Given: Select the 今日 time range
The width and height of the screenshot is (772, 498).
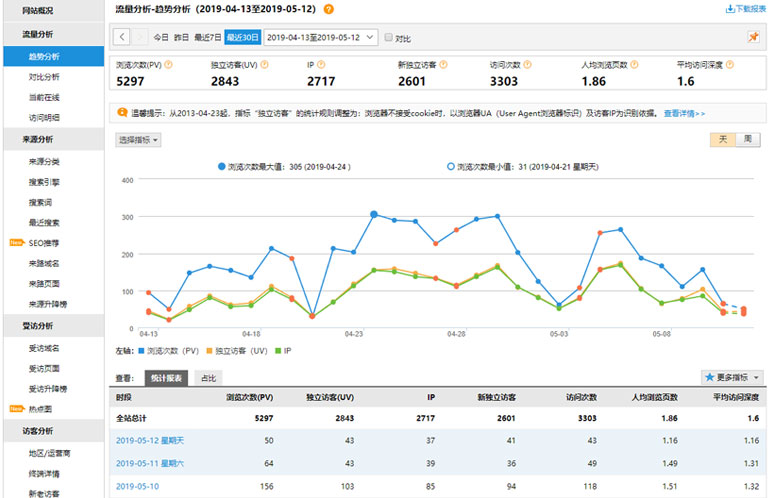Looking at the screenshot, I should (x=161, y=37).
